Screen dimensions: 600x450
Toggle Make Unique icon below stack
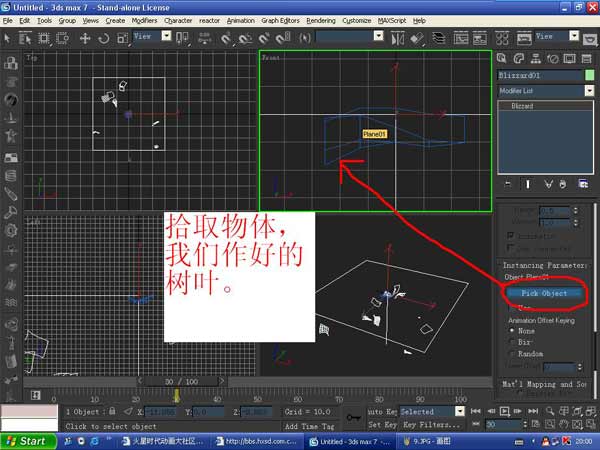(548, 184)
